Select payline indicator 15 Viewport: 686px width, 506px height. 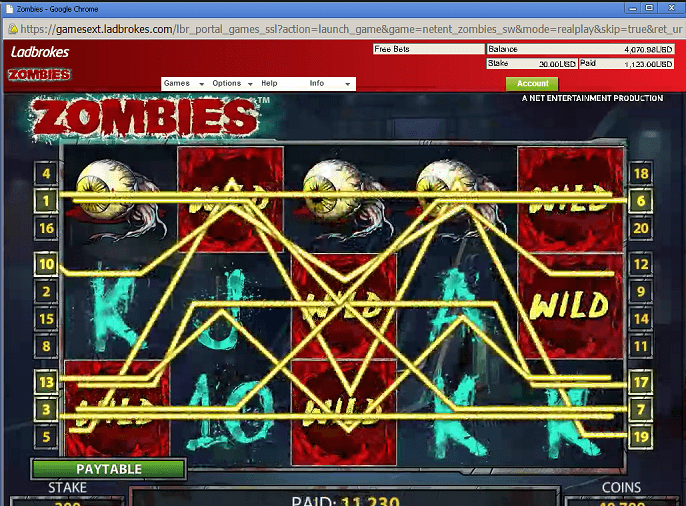[x=46, y=319]
